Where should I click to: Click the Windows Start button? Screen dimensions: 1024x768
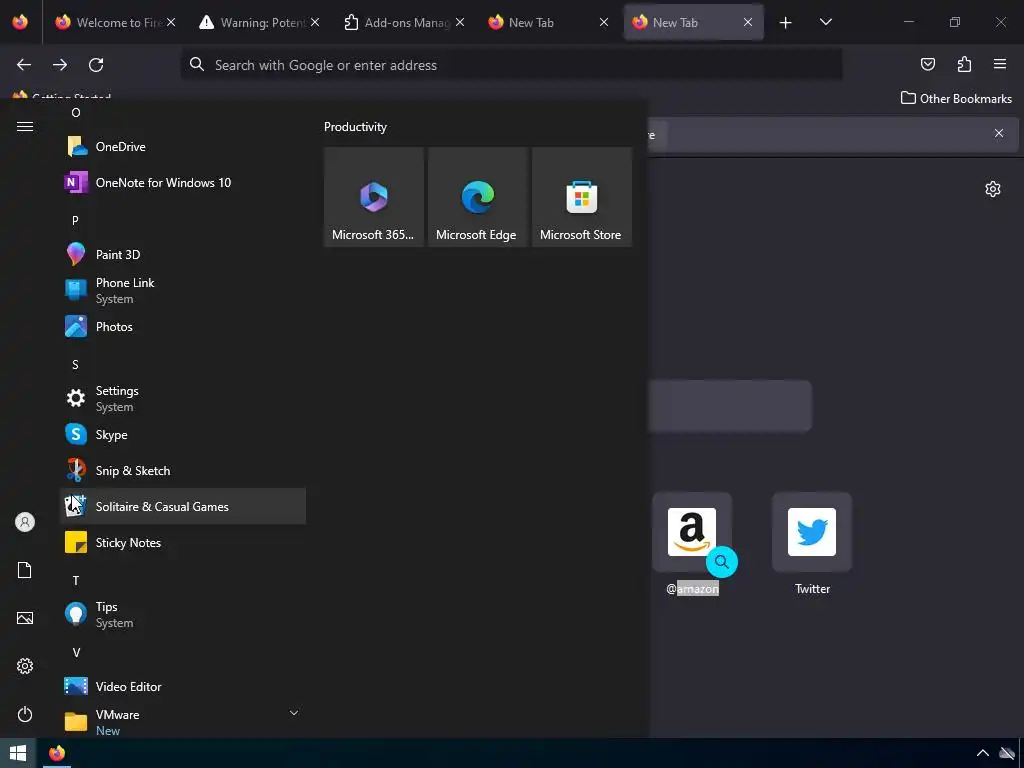(x=18, y=753)
